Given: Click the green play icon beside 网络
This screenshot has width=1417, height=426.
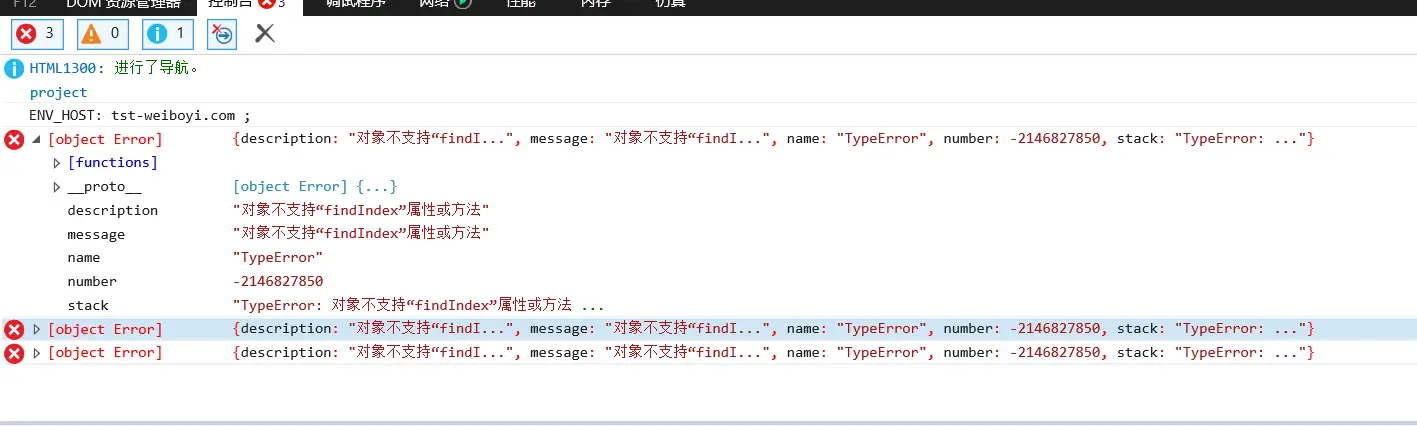Looking at the screenshot, I should [462, 4].
